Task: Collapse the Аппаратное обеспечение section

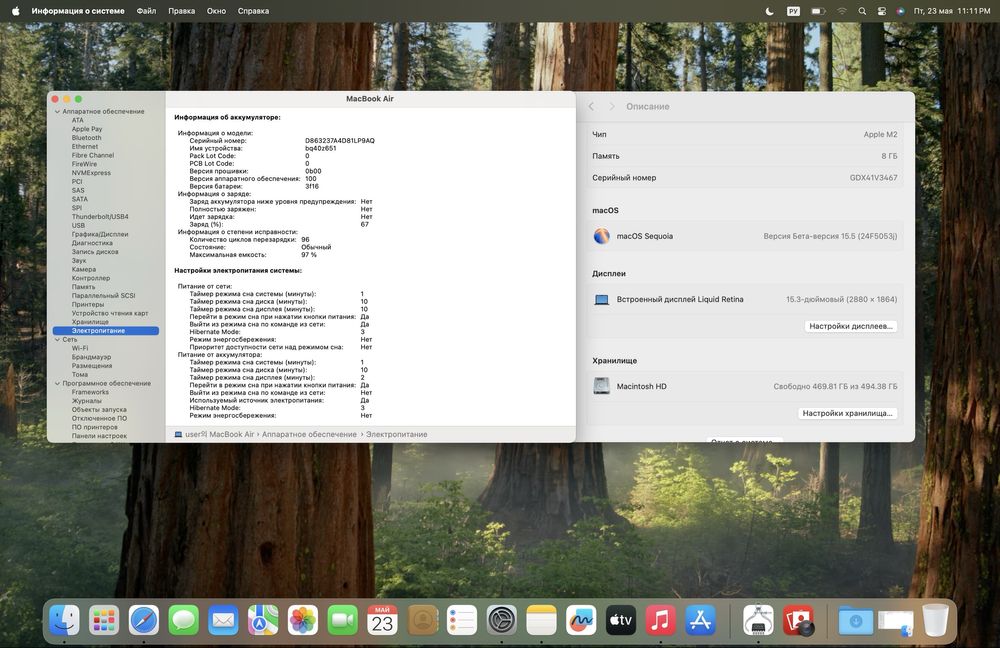Action: 57,112
